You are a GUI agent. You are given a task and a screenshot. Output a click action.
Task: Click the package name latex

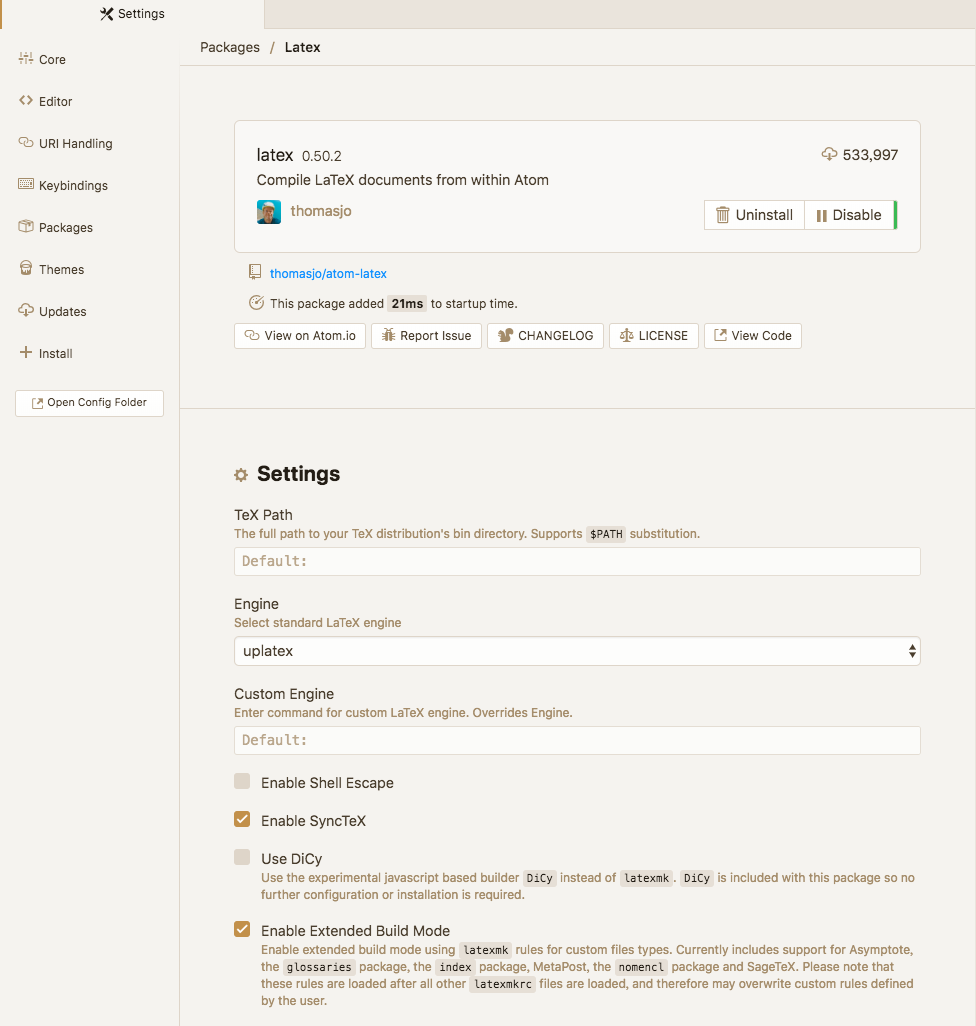[275, 155]
